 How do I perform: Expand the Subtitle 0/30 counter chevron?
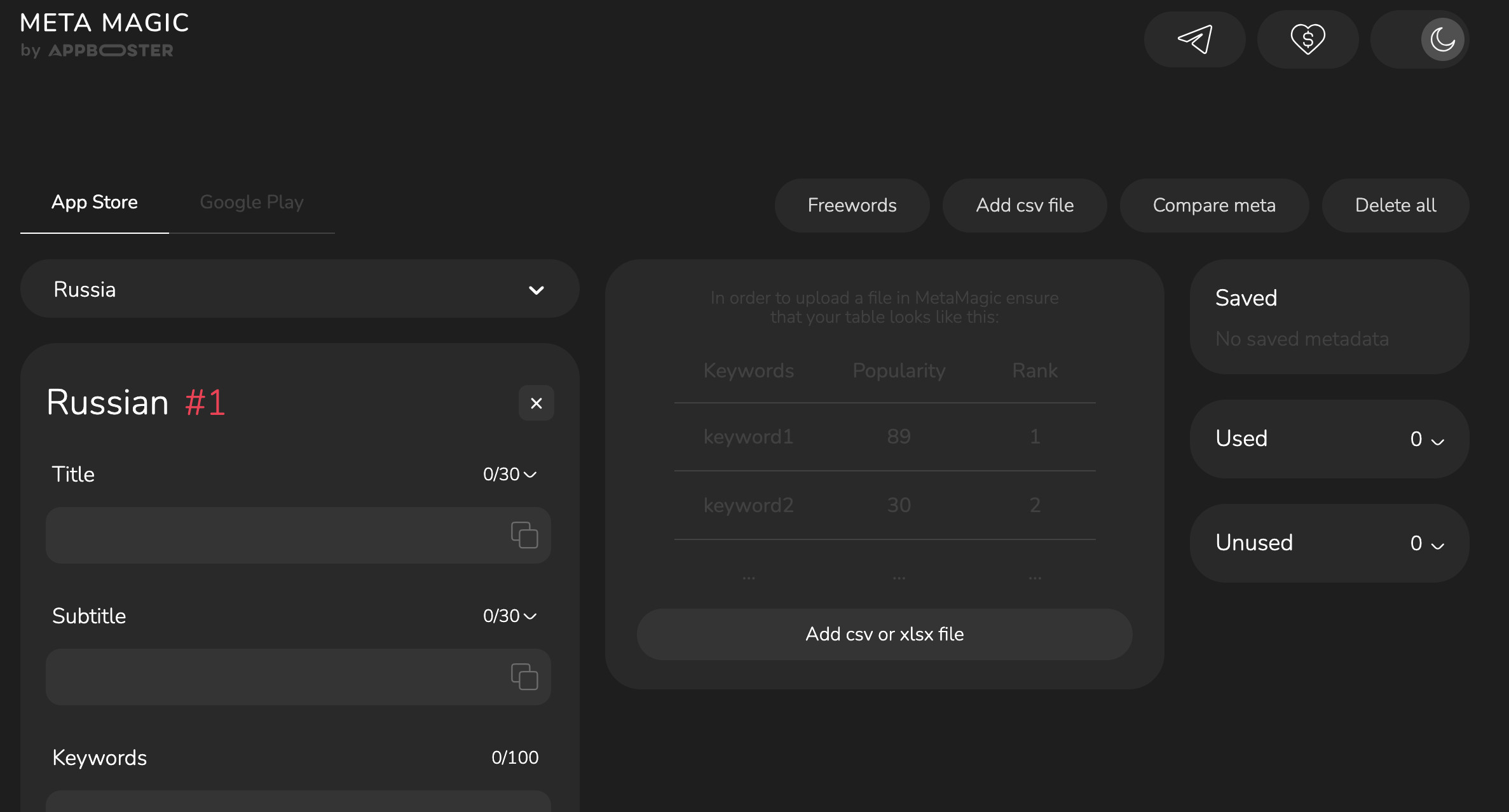[530, 616]
